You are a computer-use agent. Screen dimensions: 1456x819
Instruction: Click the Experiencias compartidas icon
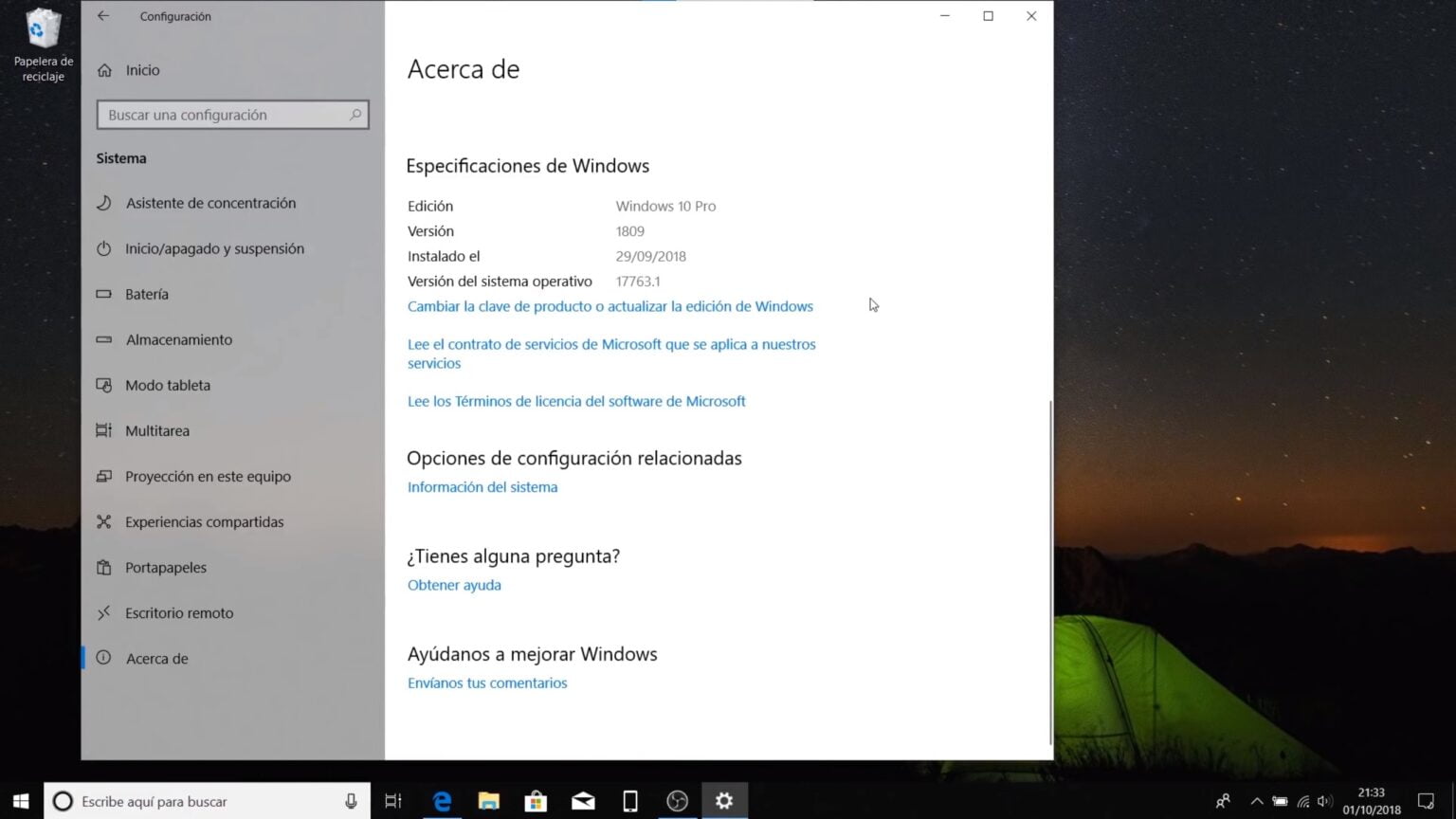click(104, 521)
